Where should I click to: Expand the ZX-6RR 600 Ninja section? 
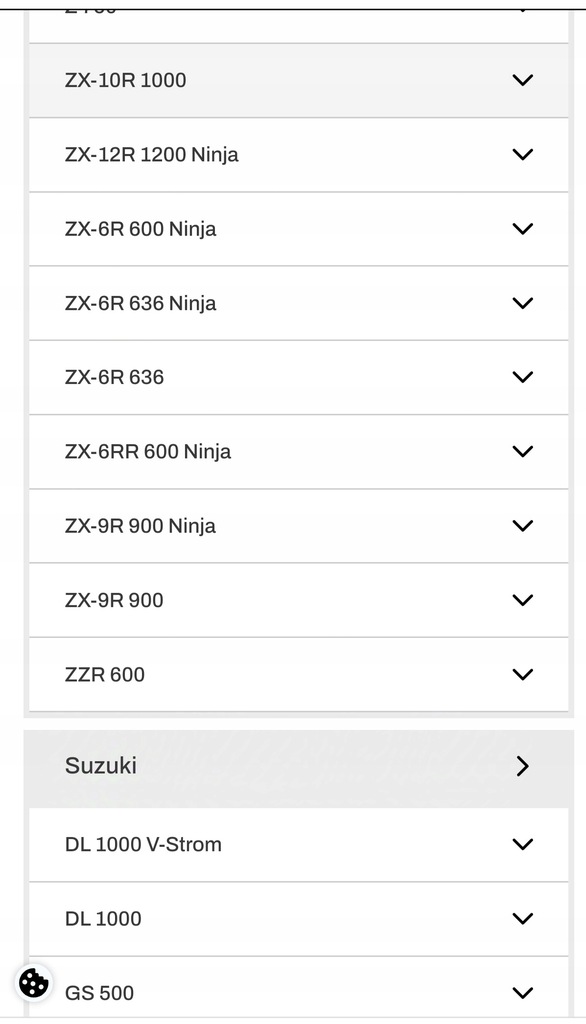[x=299, y=452]
